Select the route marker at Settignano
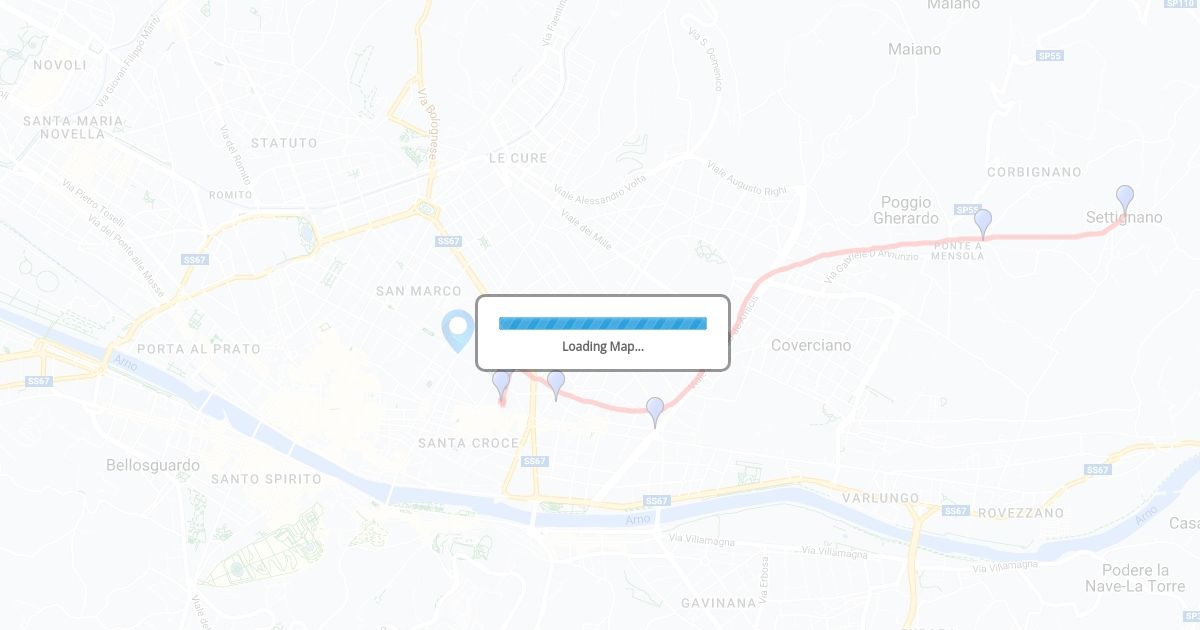This screenshot has height=630, width=1200. tap(1125, 200)
